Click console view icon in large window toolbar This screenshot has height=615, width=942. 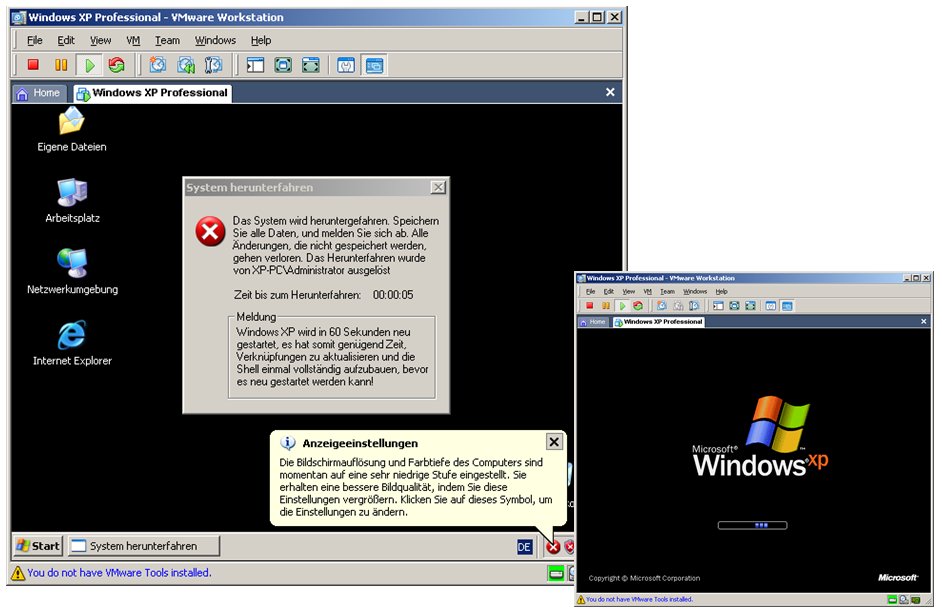(x=374, y=65)
